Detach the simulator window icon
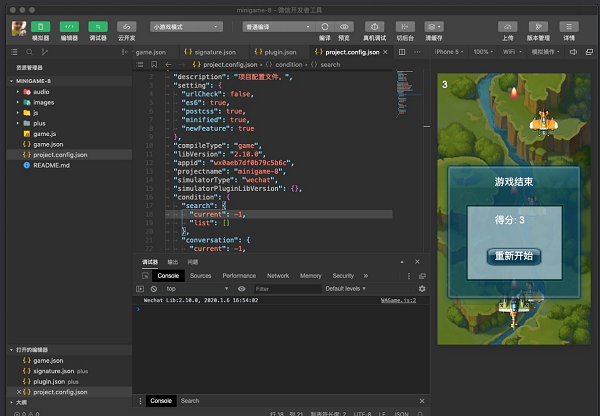 (589, 52)
